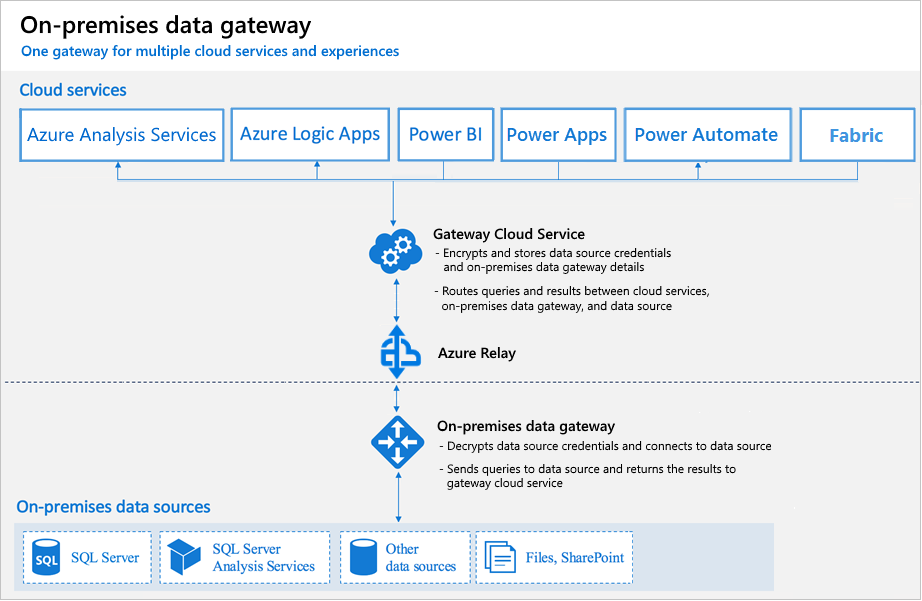This screenshot has width=922, height=601.
Task: Select the Fabric service box
Action: pyautogui.click(x=857, y=134)
